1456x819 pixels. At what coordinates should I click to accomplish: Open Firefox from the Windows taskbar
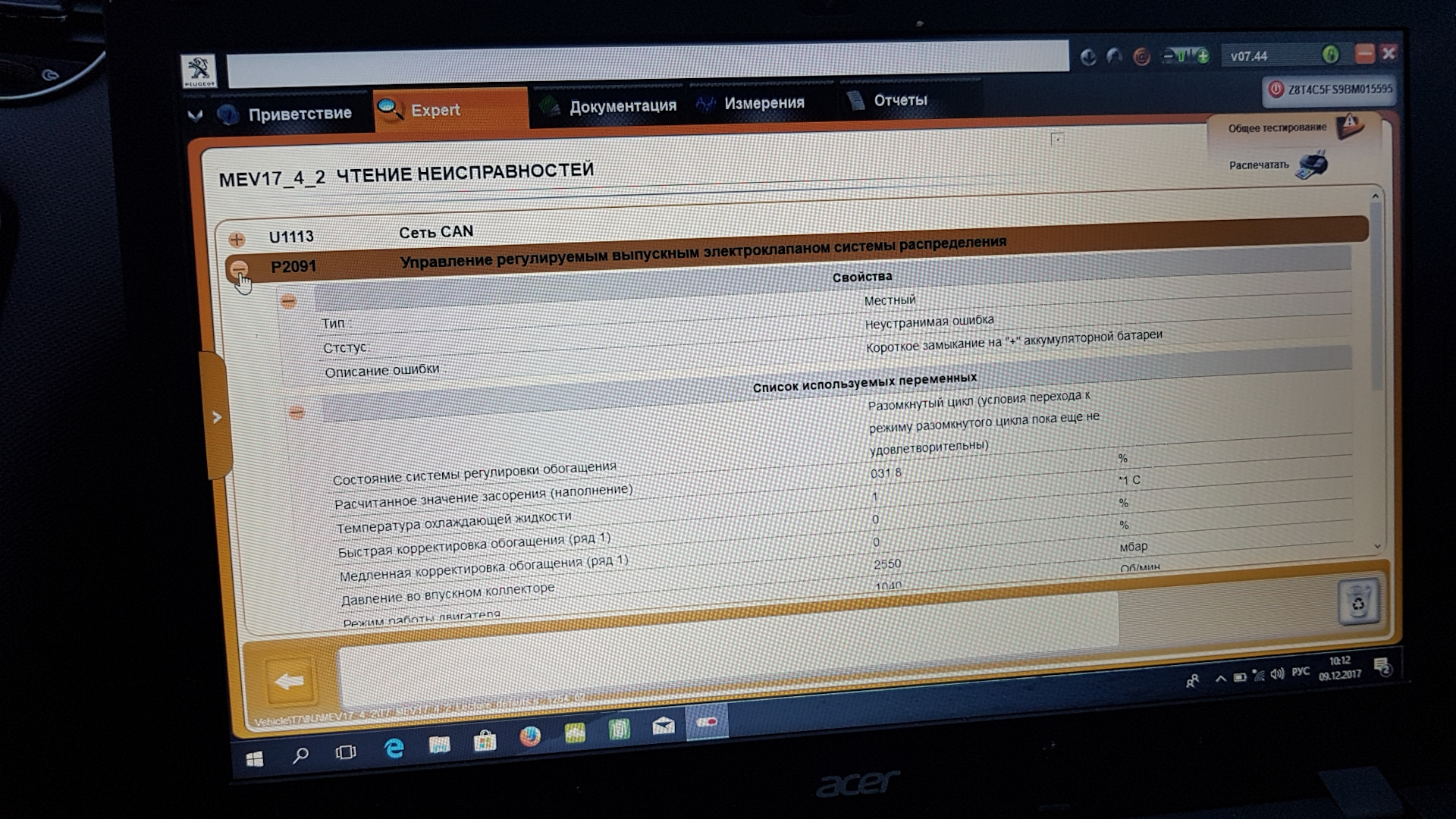point(530,736)
